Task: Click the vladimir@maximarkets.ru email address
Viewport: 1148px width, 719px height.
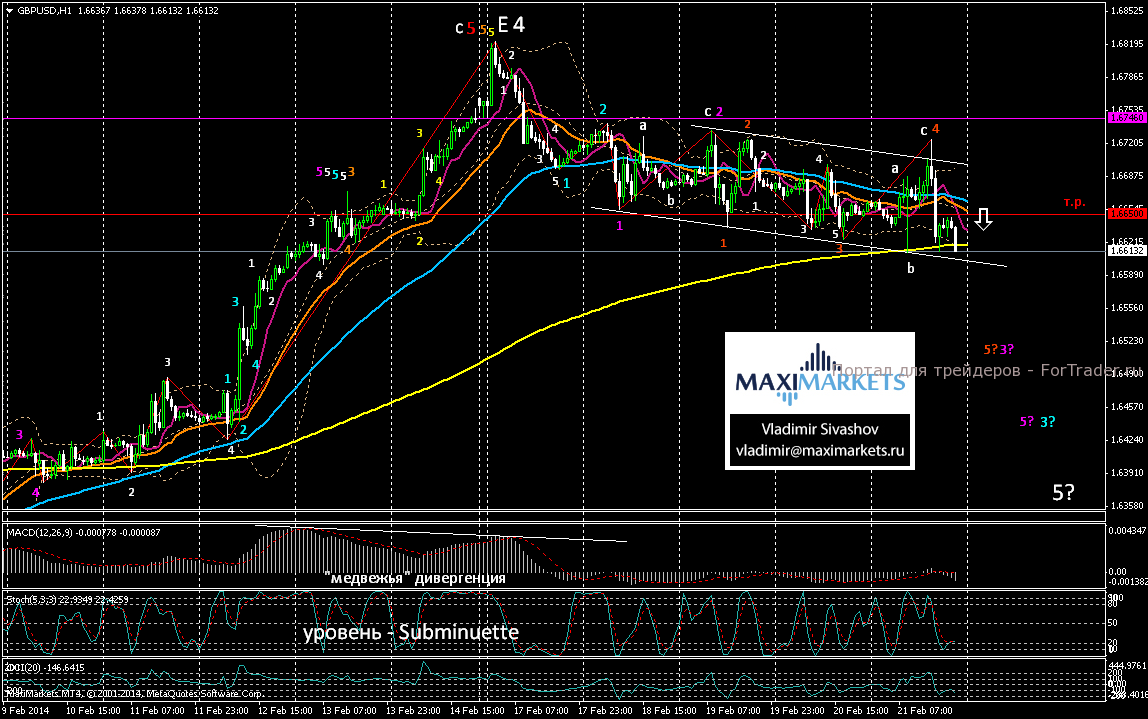Action: click(820, 451)
